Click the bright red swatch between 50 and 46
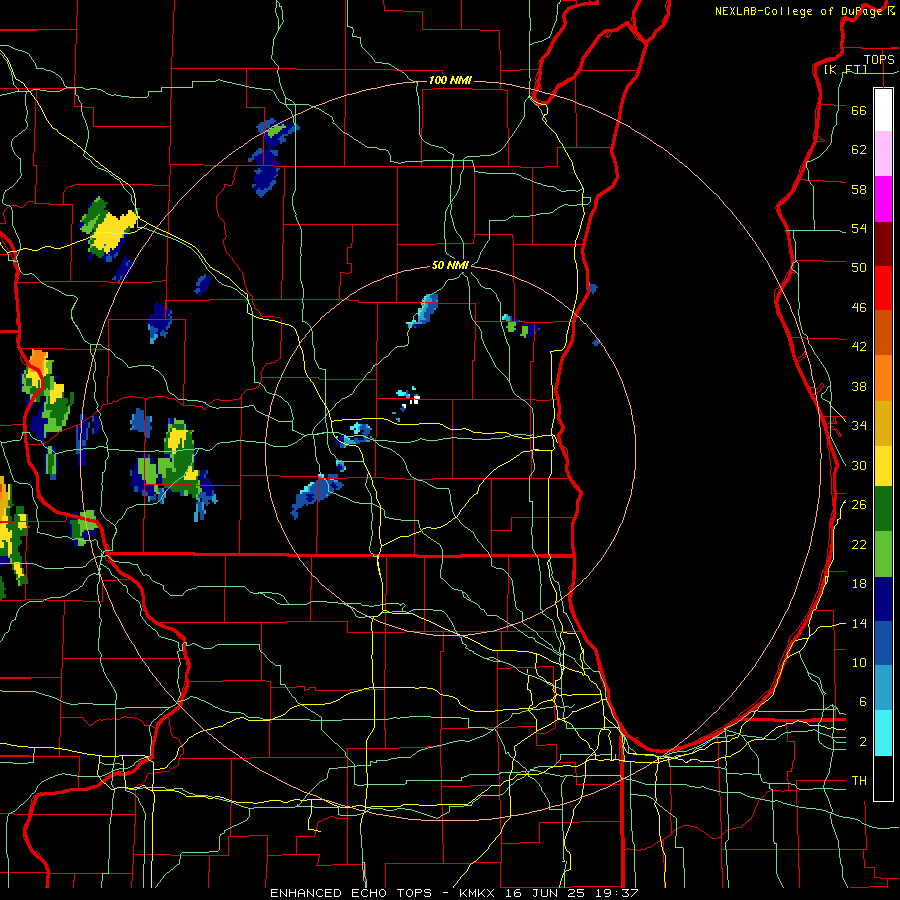This screenshot has width=900, height=900. pyautogui.click(x=883, y=288)
